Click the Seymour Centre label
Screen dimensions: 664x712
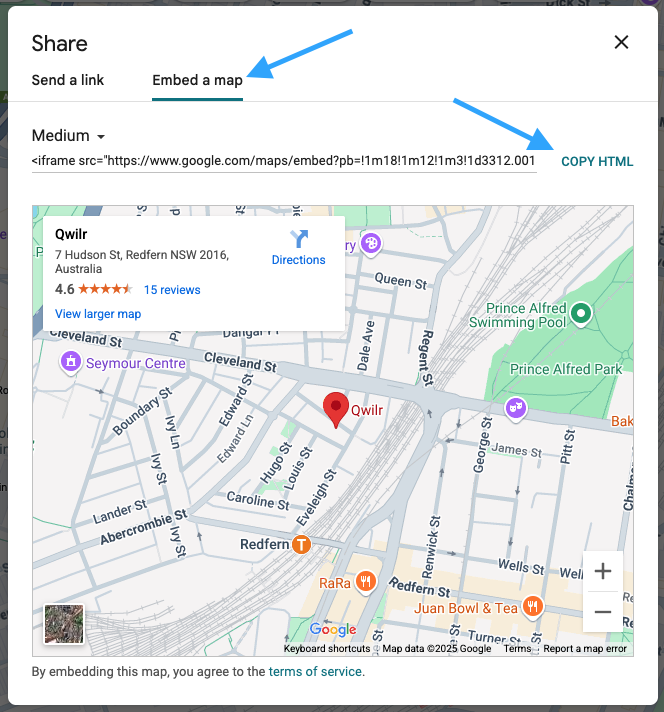(x=136, y=363)
